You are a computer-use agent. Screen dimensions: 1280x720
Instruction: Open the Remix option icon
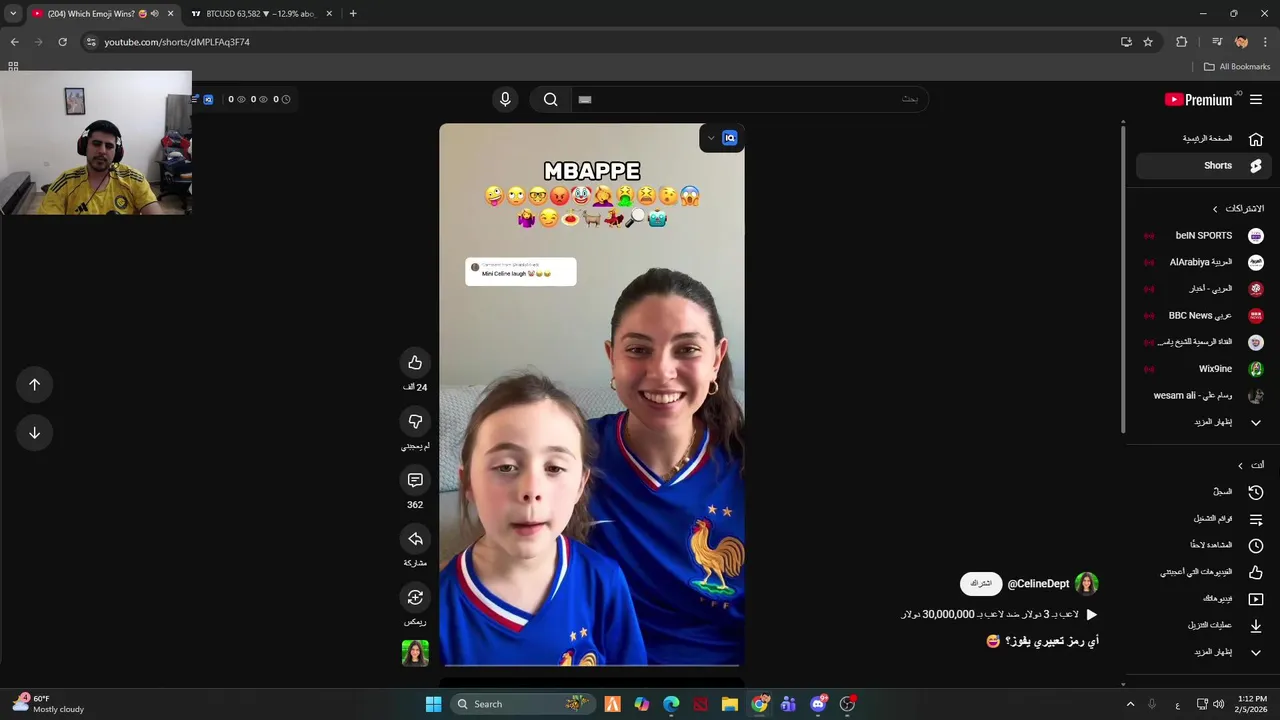tap(415, 597)
